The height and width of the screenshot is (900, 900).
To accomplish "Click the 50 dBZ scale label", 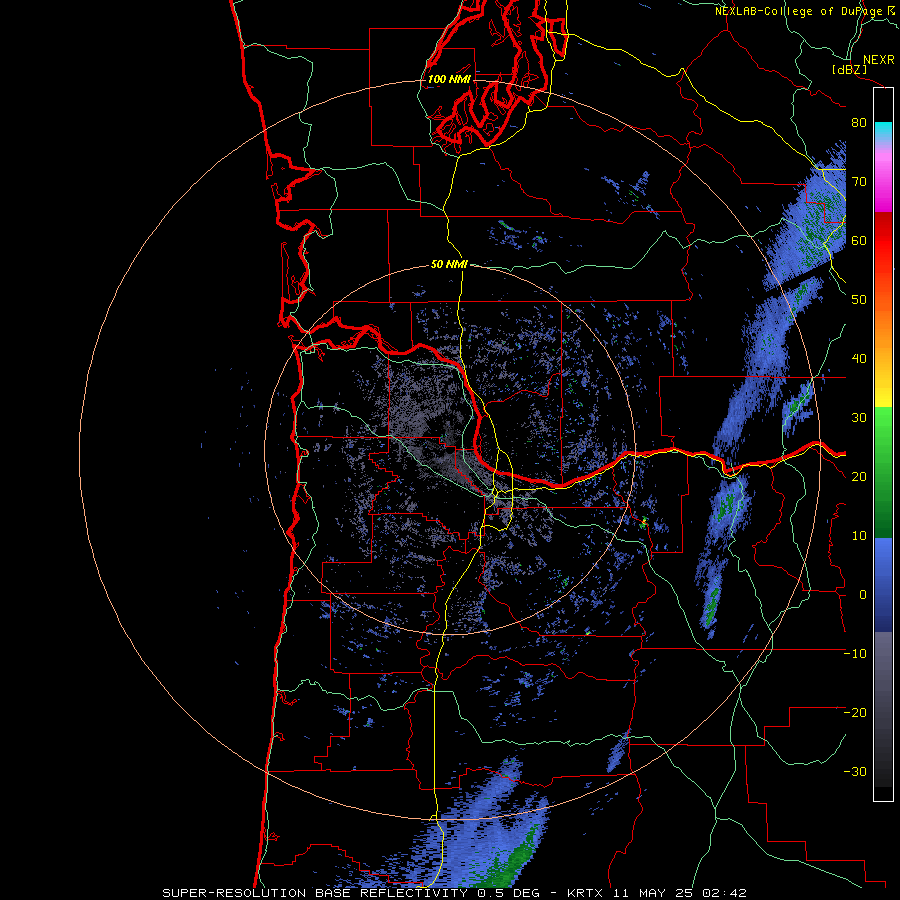I will 859,299.
